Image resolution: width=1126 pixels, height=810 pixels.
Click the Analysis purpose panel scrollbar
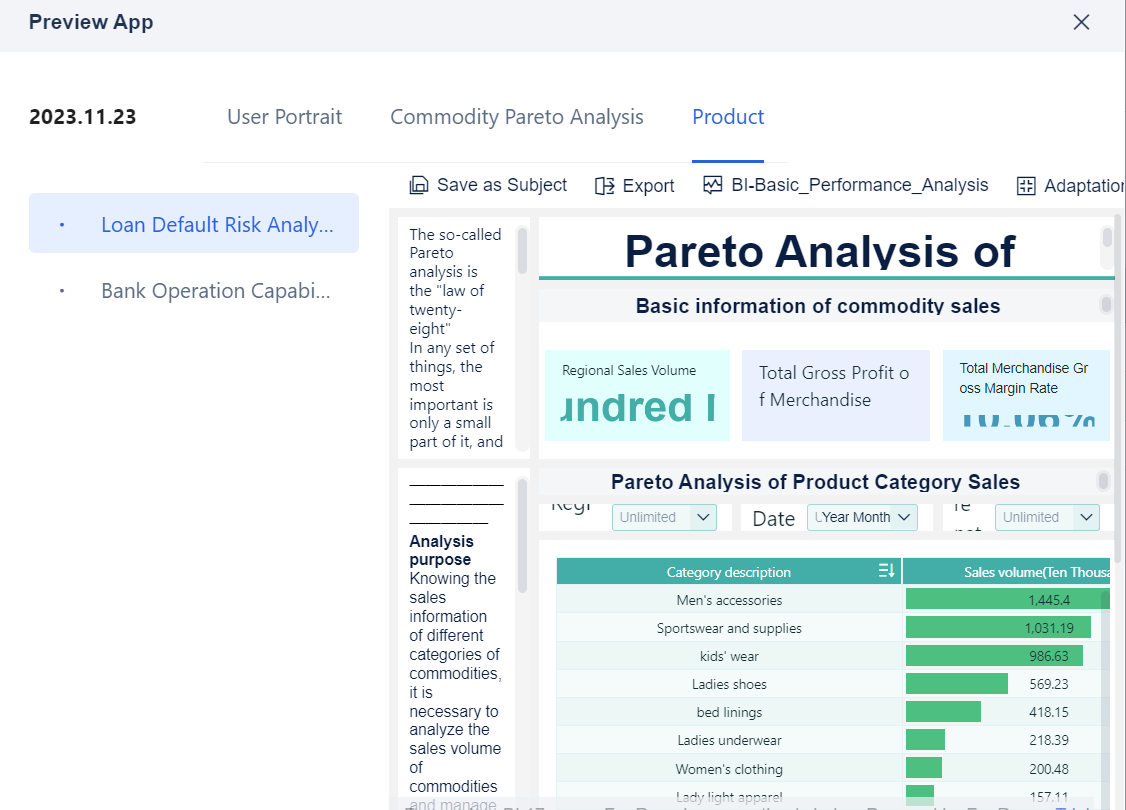522,535
